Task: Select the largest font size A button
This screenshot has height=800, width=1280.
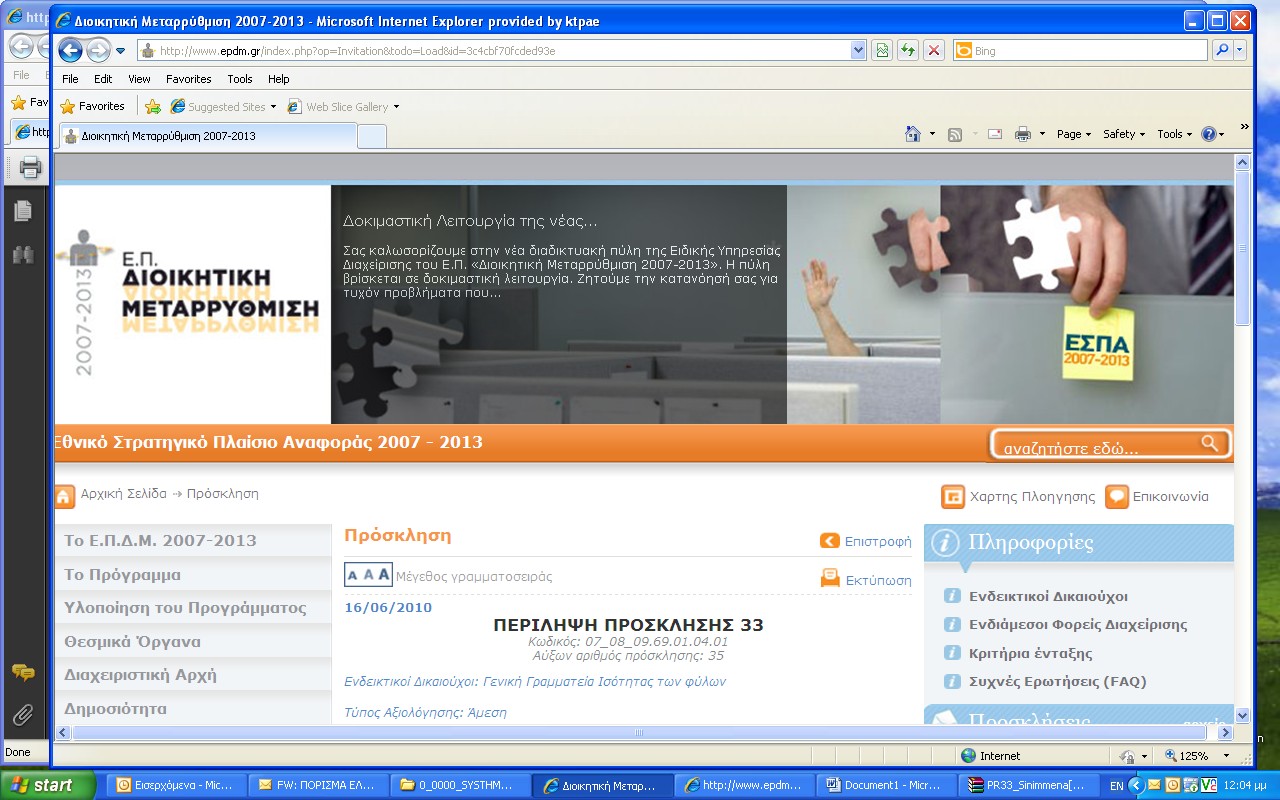Action: click(384, 575)
